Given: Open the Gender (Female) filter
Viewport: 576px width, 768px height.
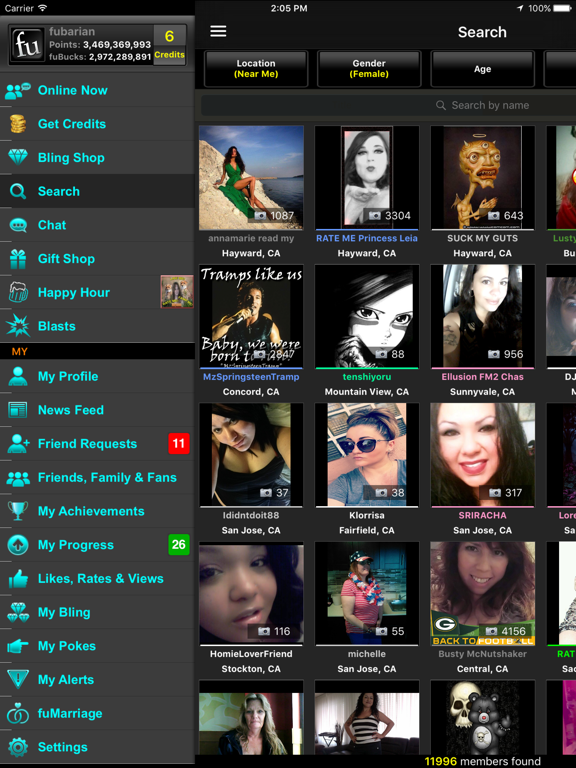Looking at the screenshot, I should click(369, 69).
